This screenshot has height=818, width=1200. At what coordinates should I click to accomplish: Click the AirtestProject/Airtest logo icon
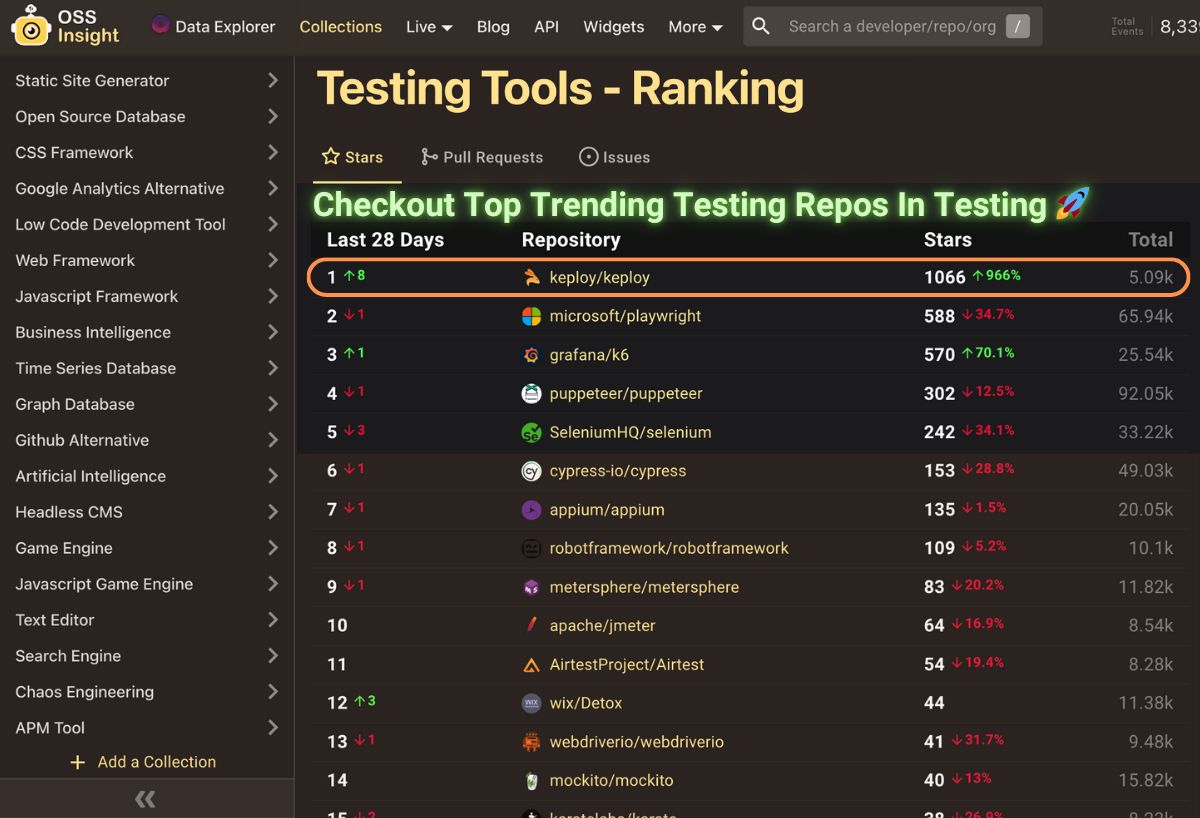tap(532, 665)
